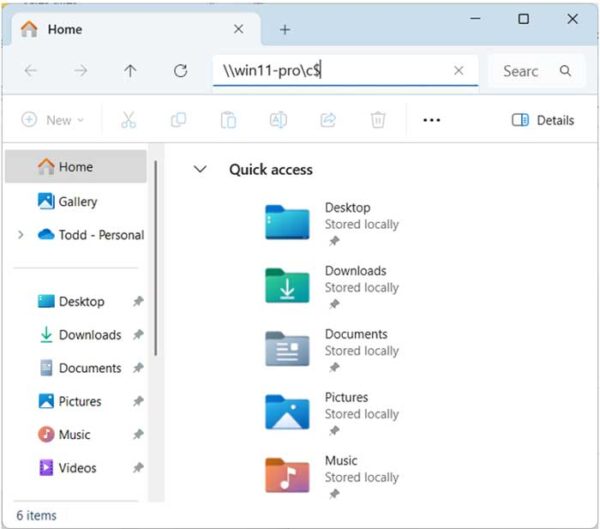Click the Rename toolbar icon
The height and width of the screenshot is (529, 600).
coord(278,120)
